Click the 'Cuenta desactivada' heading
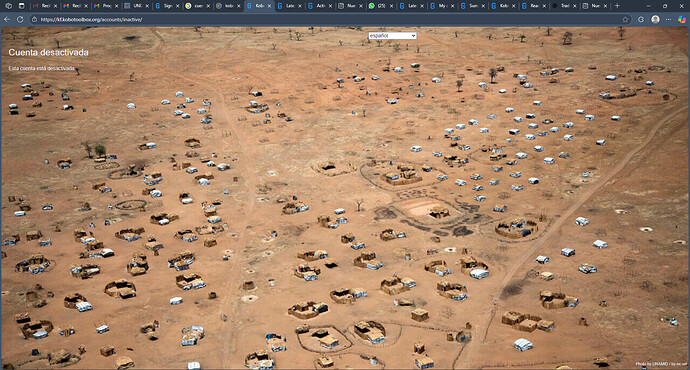 coord(48,52)
